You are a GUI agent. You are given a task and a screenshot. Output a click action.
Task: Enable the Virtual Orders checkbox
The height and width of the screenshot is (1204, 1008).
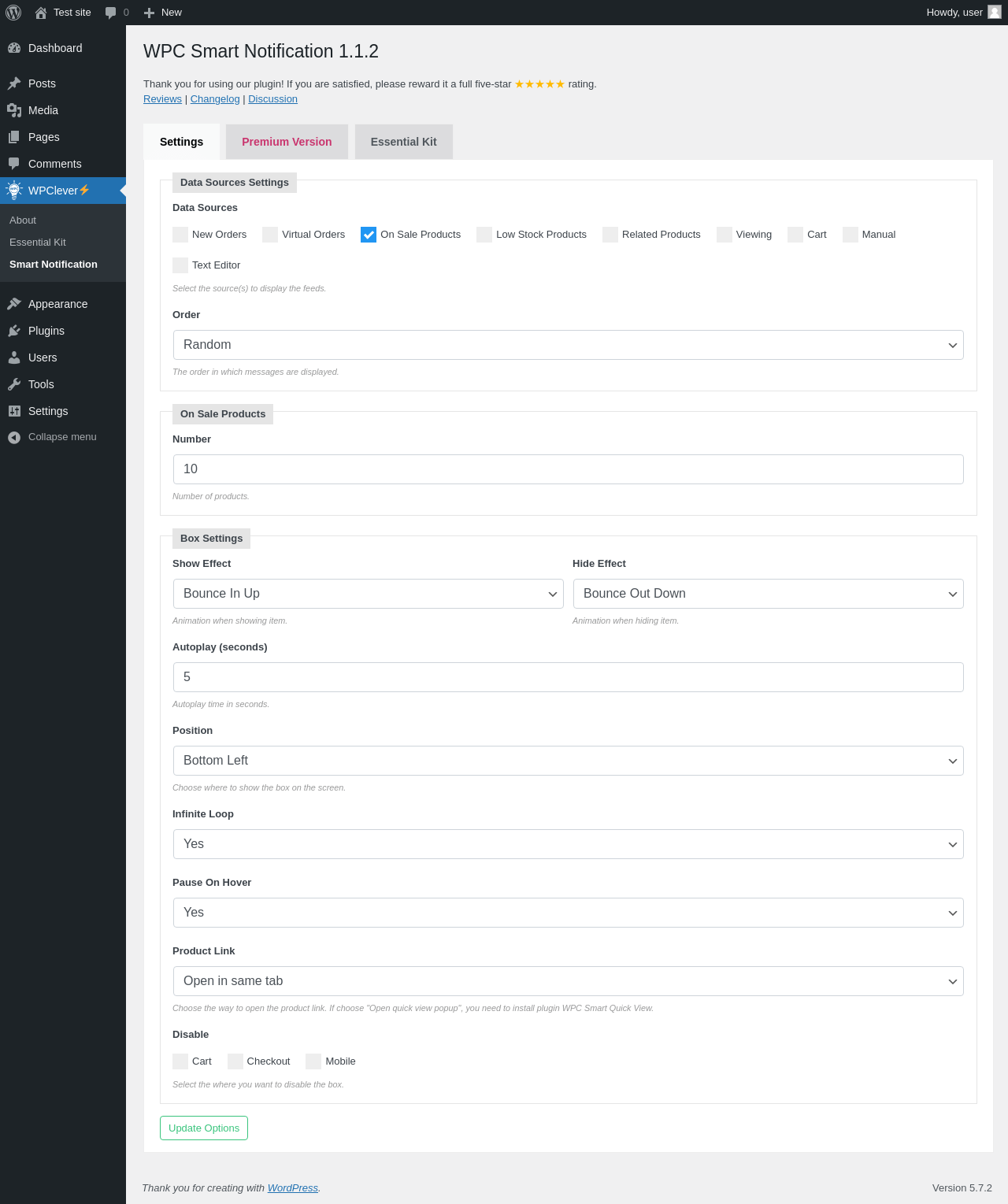(270, 235)
